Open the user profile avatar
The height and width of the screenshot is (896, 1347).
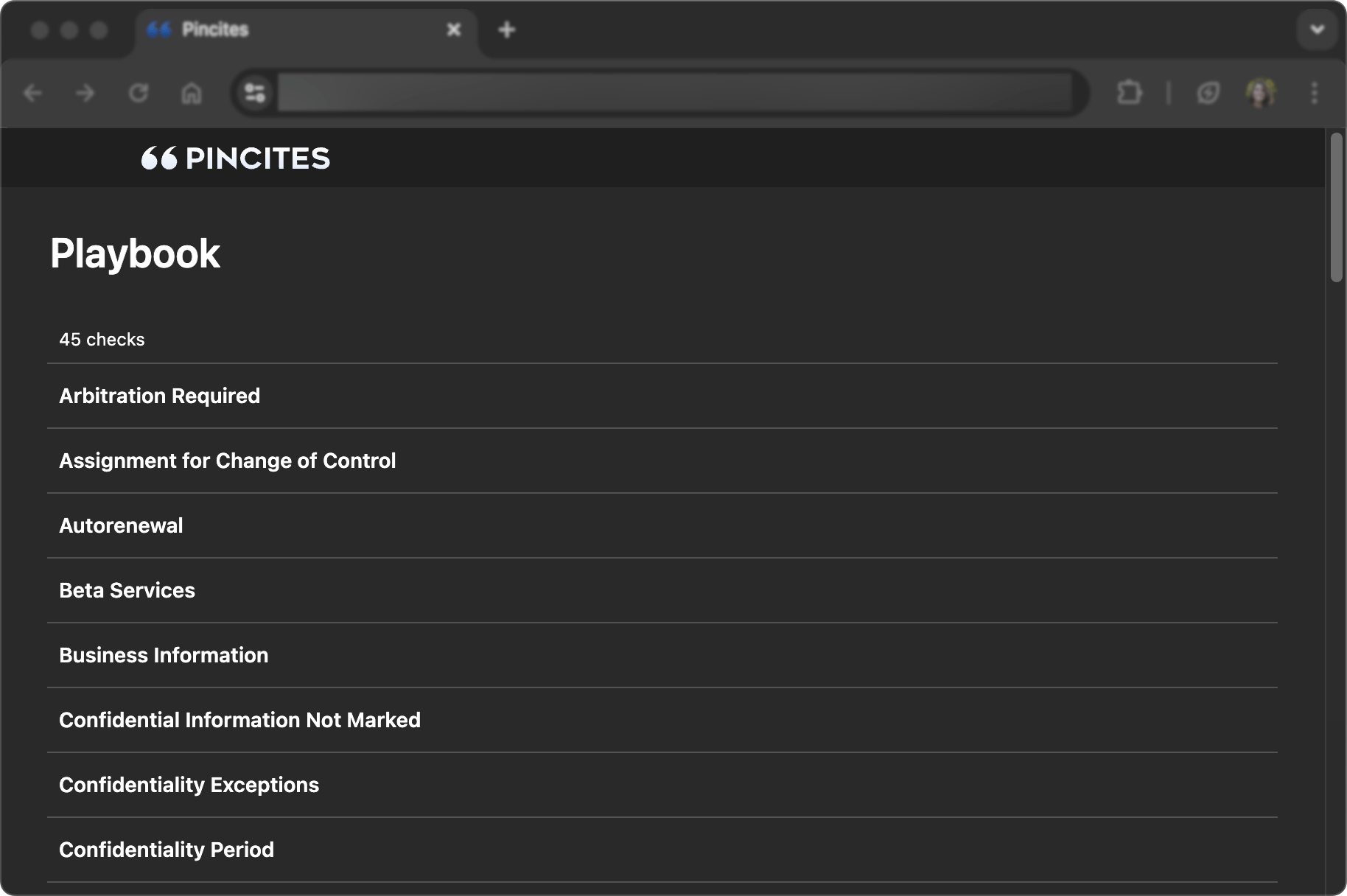[1260, 93]
